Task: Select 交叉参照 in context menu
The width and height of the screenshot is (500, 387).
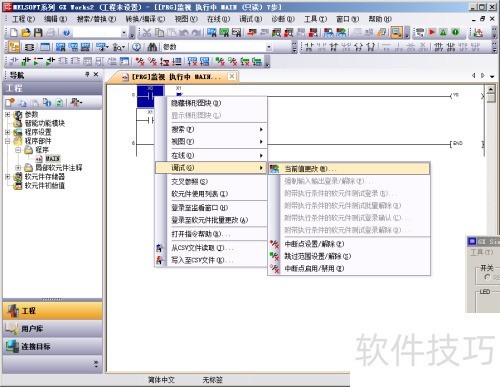Action: 211,182
